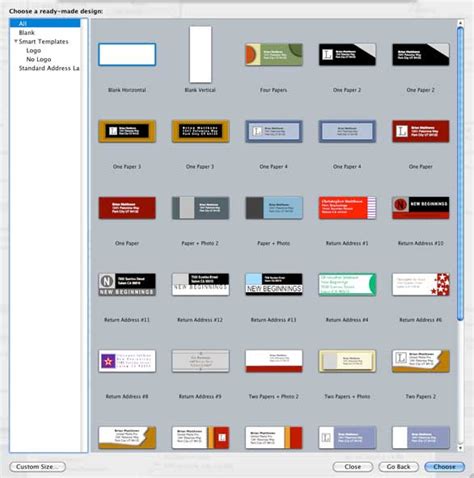Pick blue-bordered One Paper 4 without logo
Viewport: 474px width, 478px height.
point(347,131)
